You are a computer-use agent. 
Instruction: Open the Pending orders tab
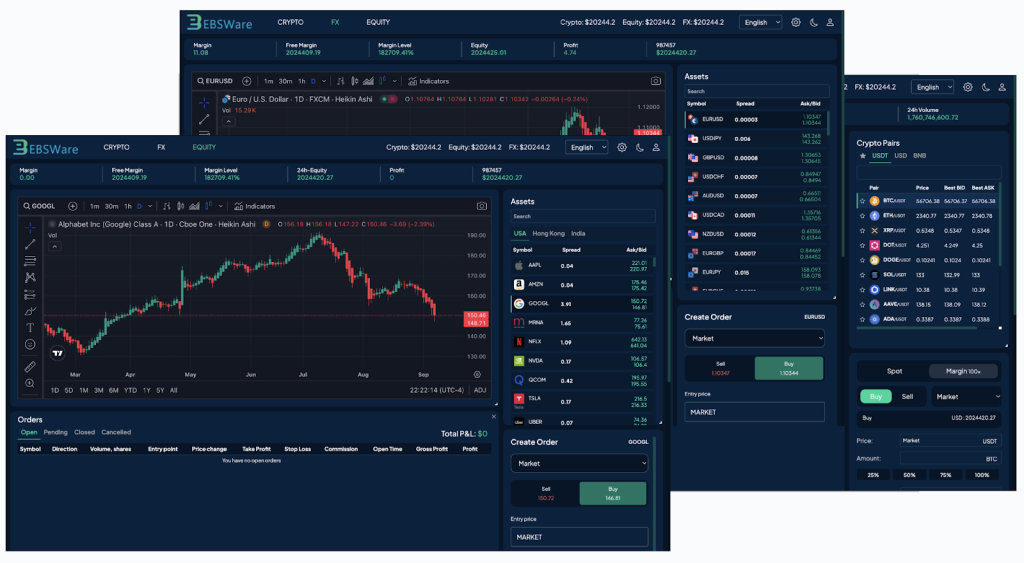coord(55,432)
